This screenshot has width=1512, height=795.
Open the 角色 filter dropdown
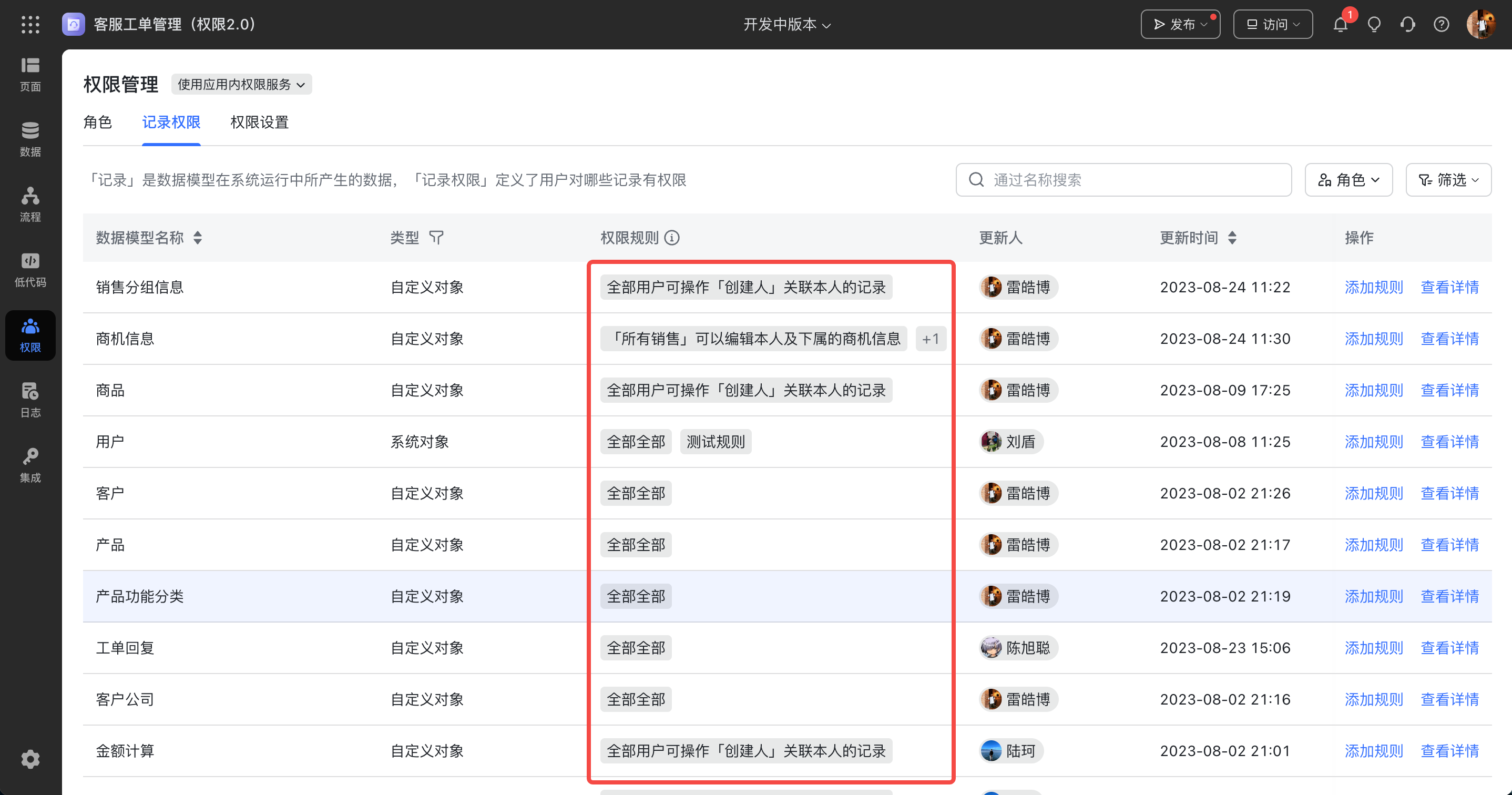pos(1348,180)
